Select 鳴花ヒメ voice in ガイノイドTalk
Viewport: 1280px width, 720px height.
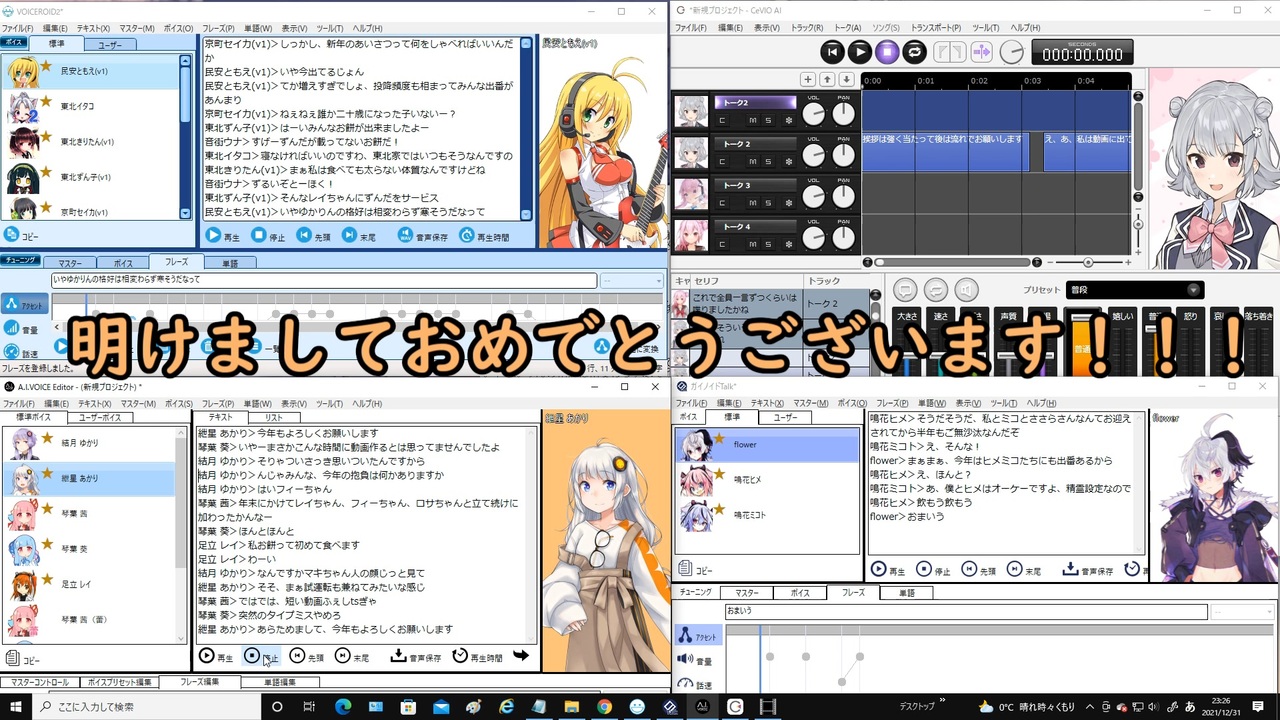pos(767,480)
